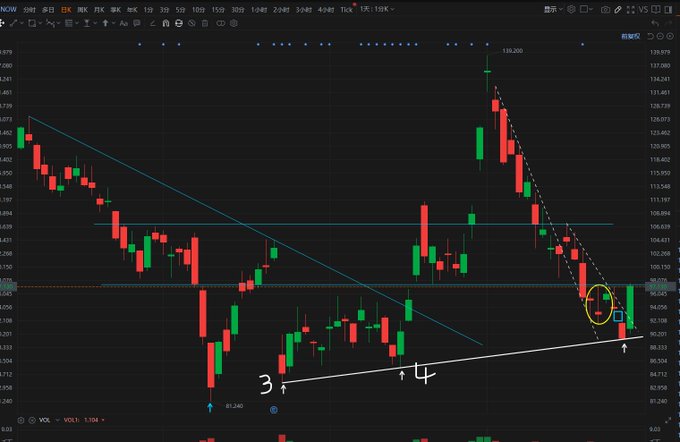Select the Fibonacci levels lines tool
This screenshot has height=442, width=680.
(69, 23)
